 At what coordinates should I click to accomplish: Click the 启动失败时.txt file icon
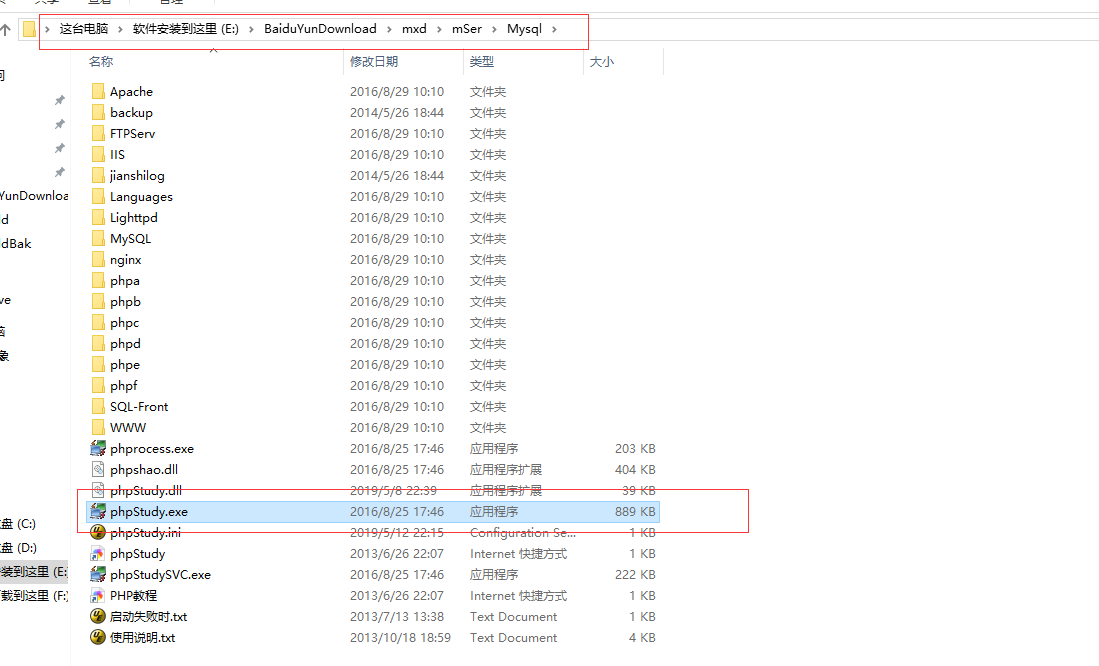98,617
